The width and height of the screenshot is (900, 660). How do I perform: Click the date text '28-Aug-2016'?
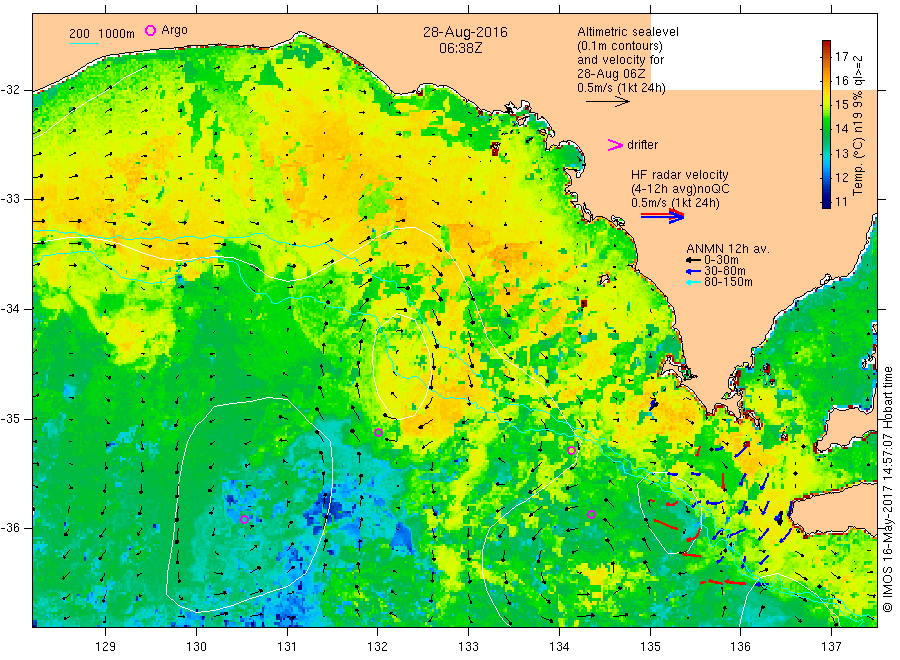[x=465, y=32]
